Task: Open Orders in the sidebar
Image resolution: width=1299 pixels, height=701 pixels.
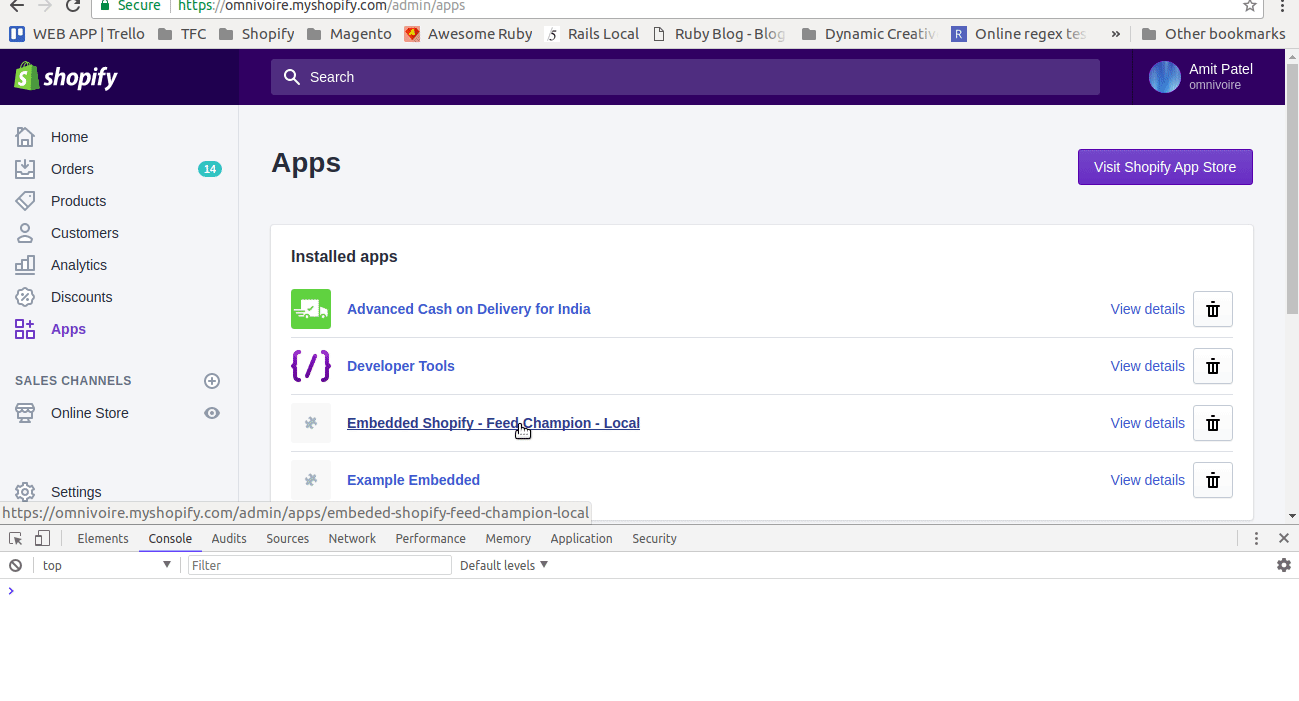Action: click(72, 169)
